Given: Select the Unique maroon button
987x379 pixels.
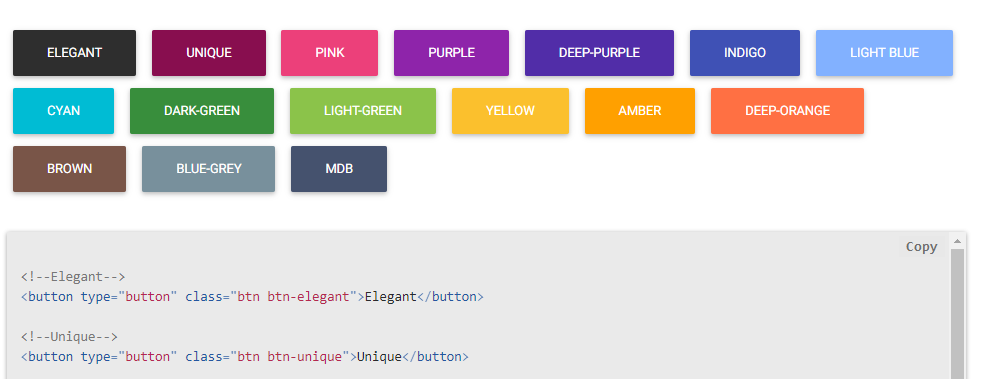Looking at the screenshot, I should coord(209,53).
